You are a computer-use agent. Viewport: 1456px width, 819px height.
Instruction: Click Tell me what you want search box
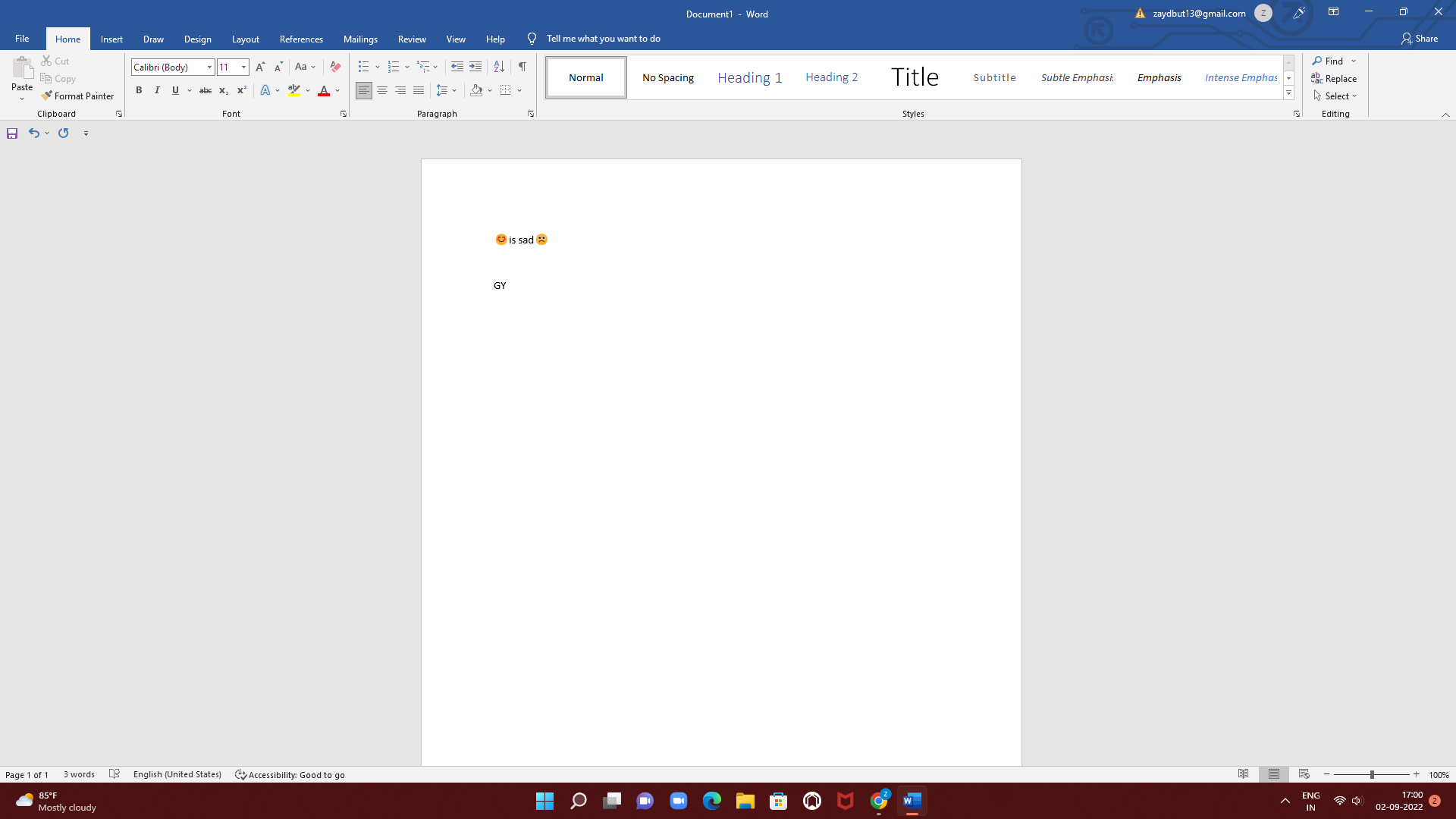[603, 39]
